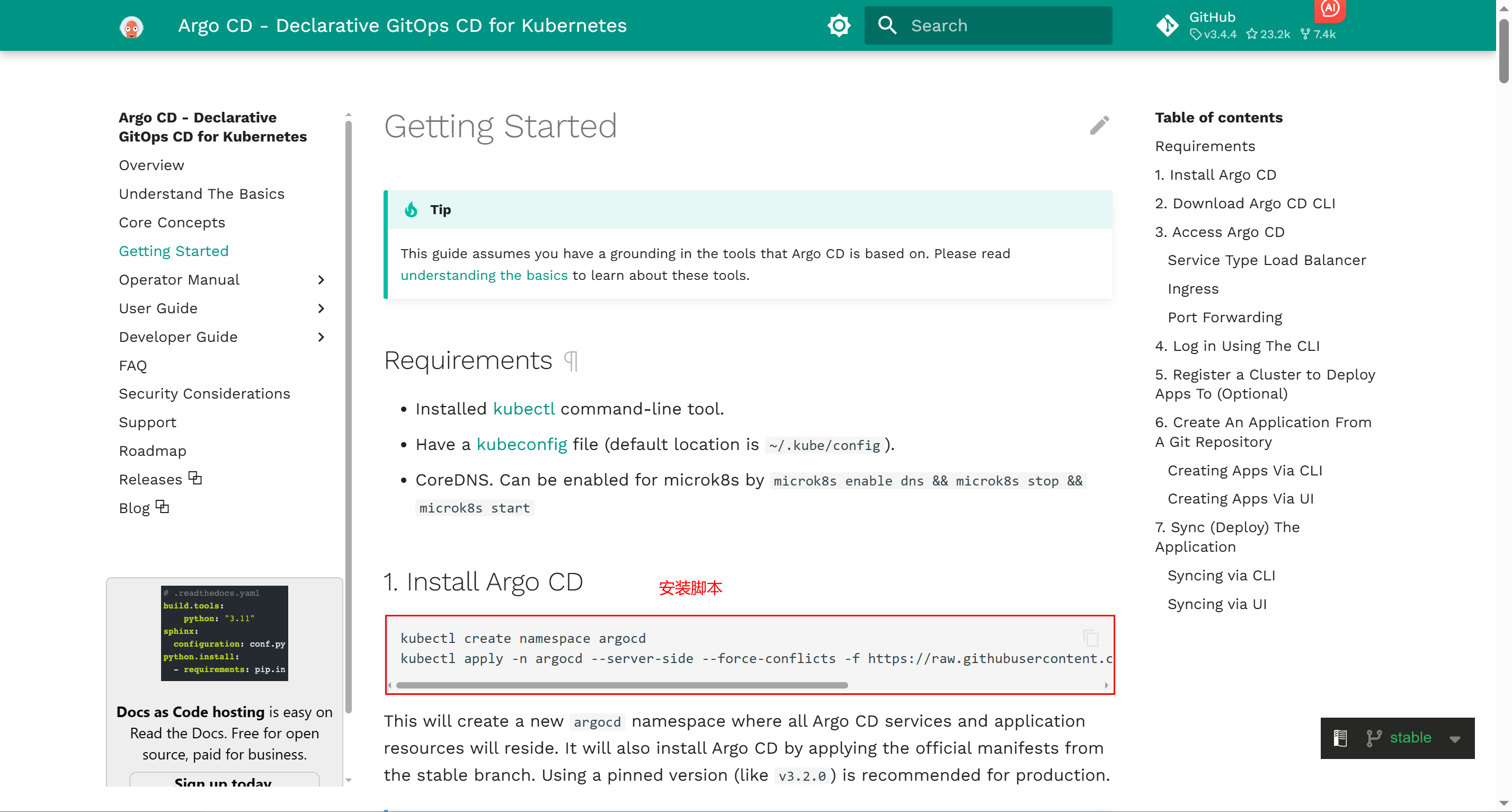Go to Port Forwarding section
This screenshot has height=812, width=1512.
click(1224, 317)
